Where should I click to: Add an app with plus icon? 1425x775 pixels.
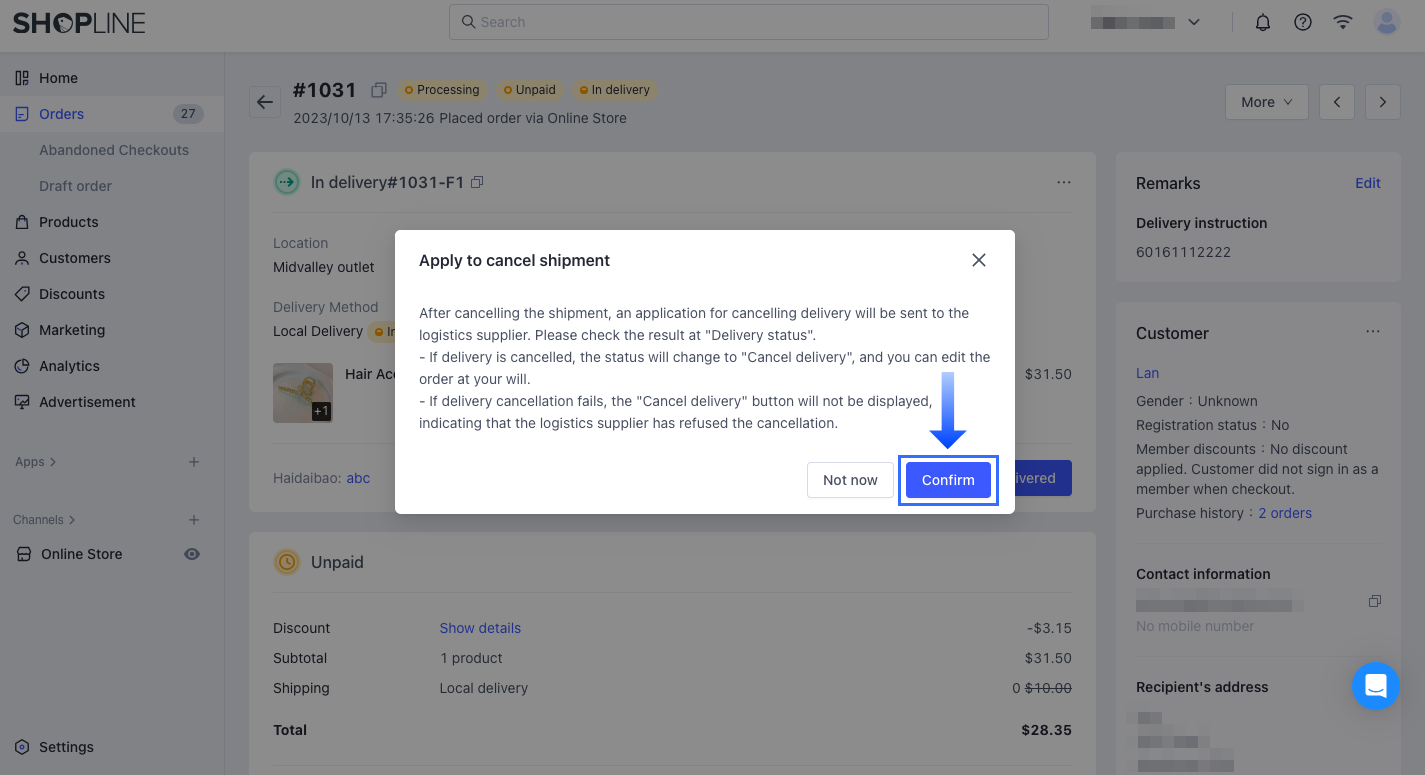(194, 462)
